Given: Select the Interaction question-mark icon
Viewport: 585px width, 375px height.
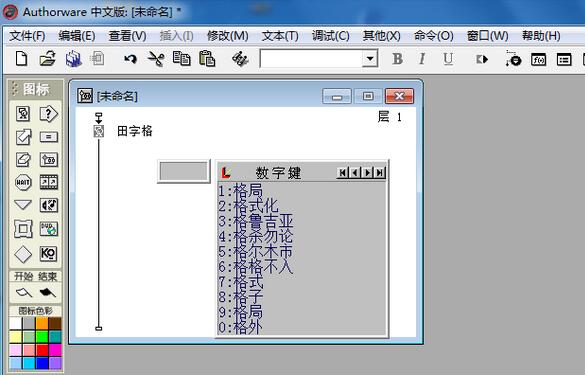Looking at the screenshot, I should 49,114.
